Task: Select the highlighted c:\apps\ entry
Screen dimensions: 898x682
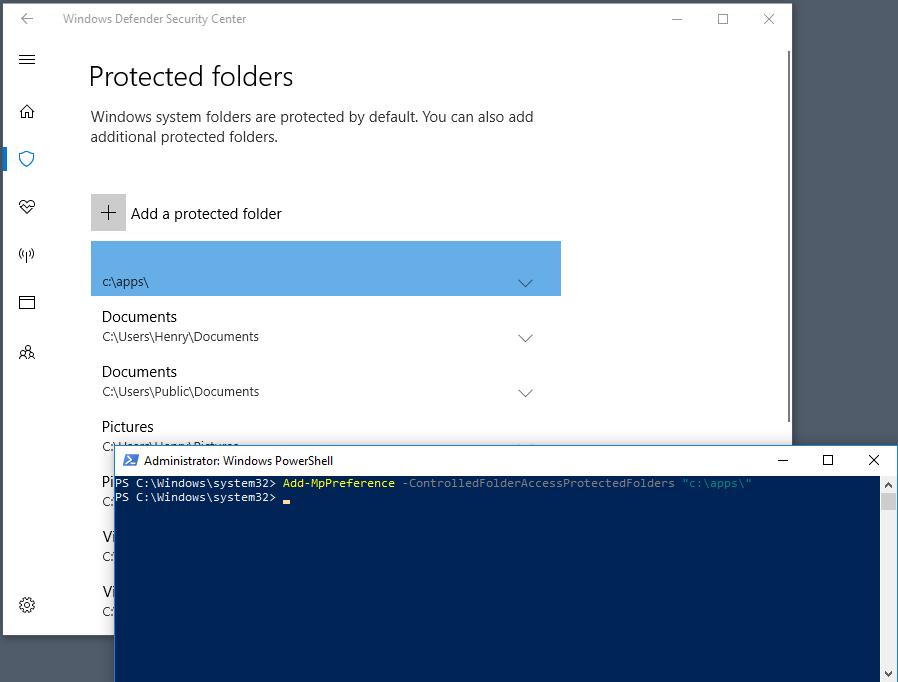Action: tap(300, 268)
